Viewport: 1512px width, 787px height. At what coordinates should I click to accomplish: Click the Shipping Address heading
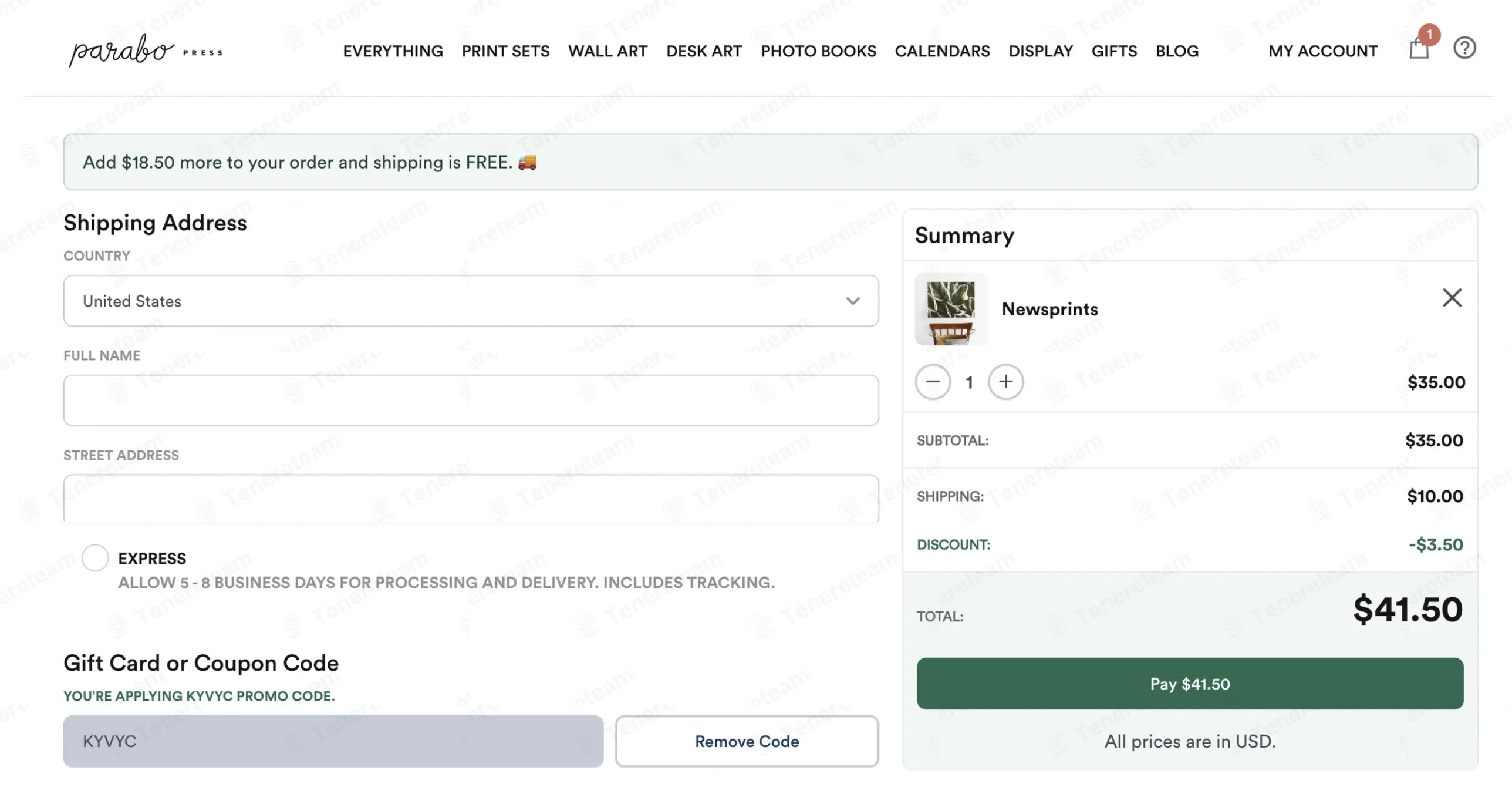155,223
